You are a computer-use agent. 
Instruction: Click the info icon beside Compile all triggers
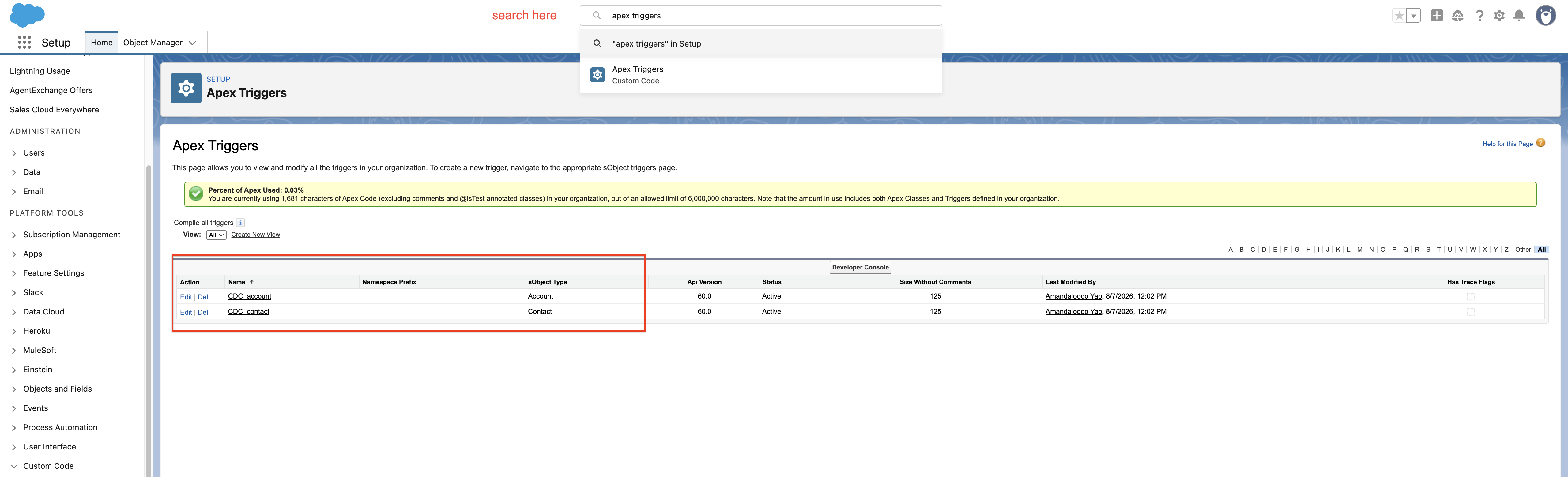click(240, 223)
